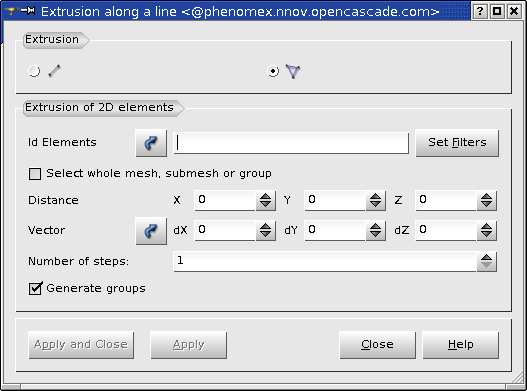The image size is (527, 391).
Task: Select the 2D elements extrusion radio button
Action: click(x=273, y=71)
